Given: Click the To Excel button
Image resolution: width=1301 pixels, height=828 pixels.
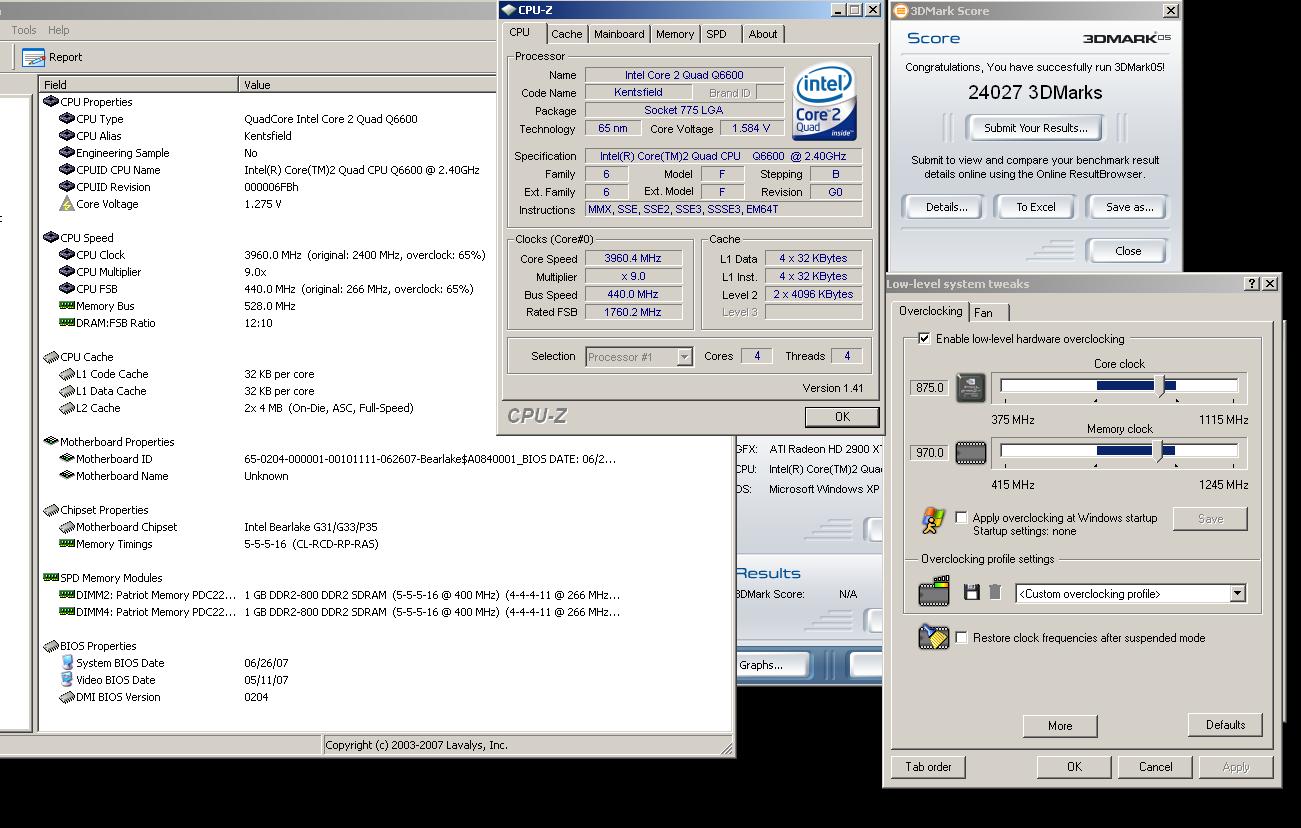Looking at the screenshot, I should pyautogui.click(x=1036, y=207).
